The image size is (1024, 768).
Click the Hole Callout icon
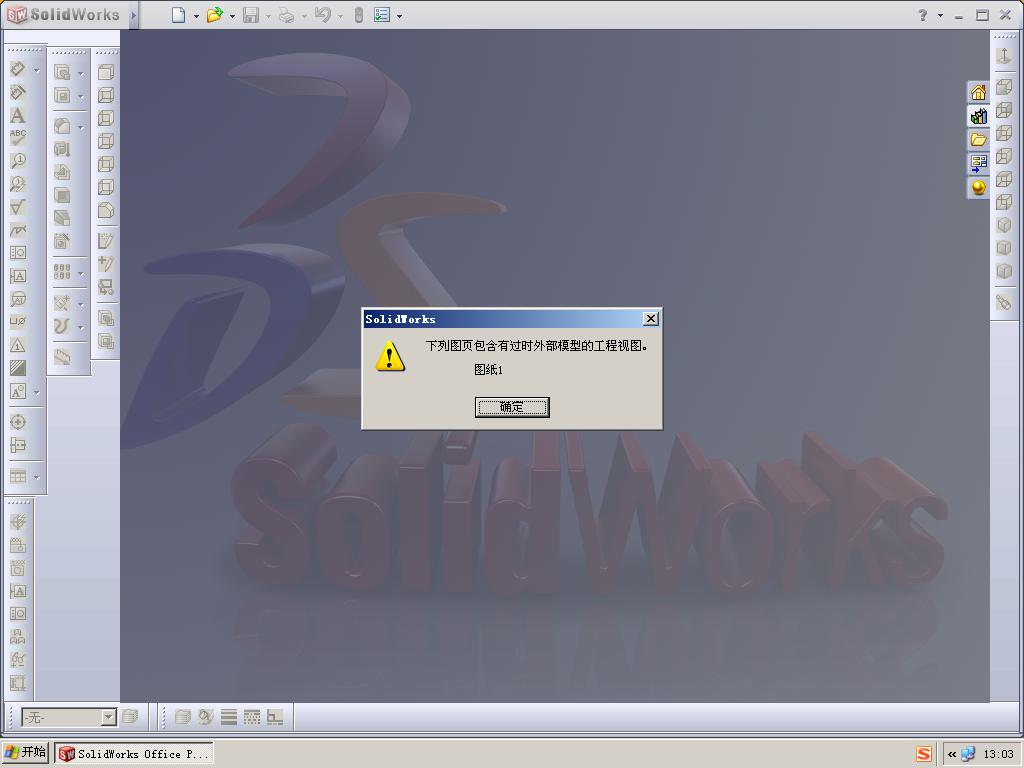(x=18, y=321)
